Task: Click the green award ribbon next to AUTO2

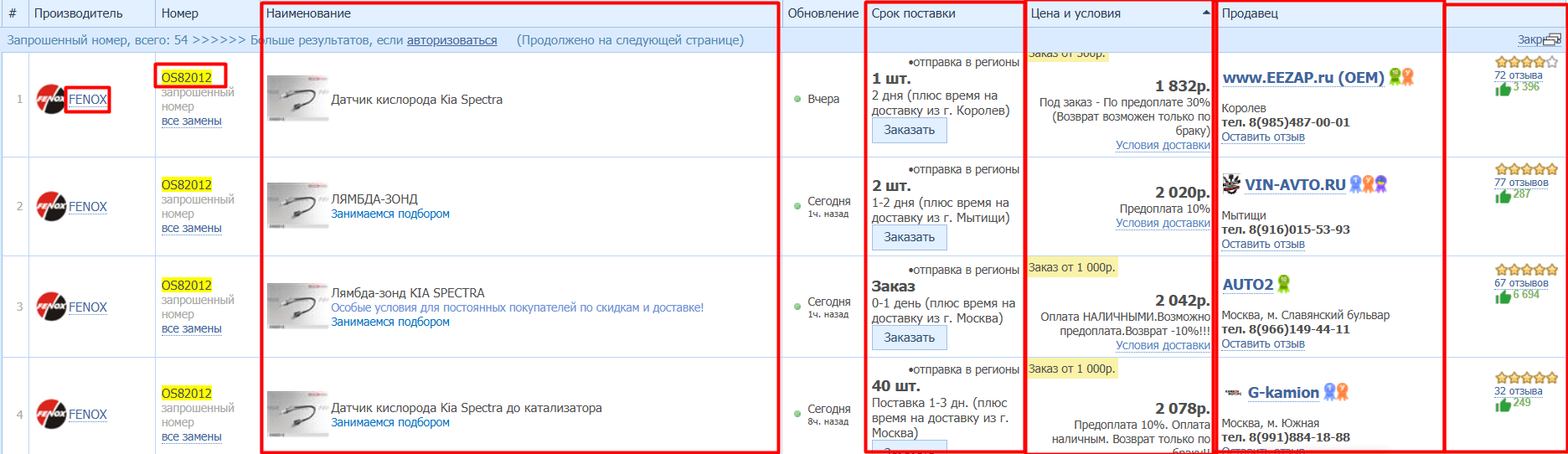Action: click(x=1283, y=284)
